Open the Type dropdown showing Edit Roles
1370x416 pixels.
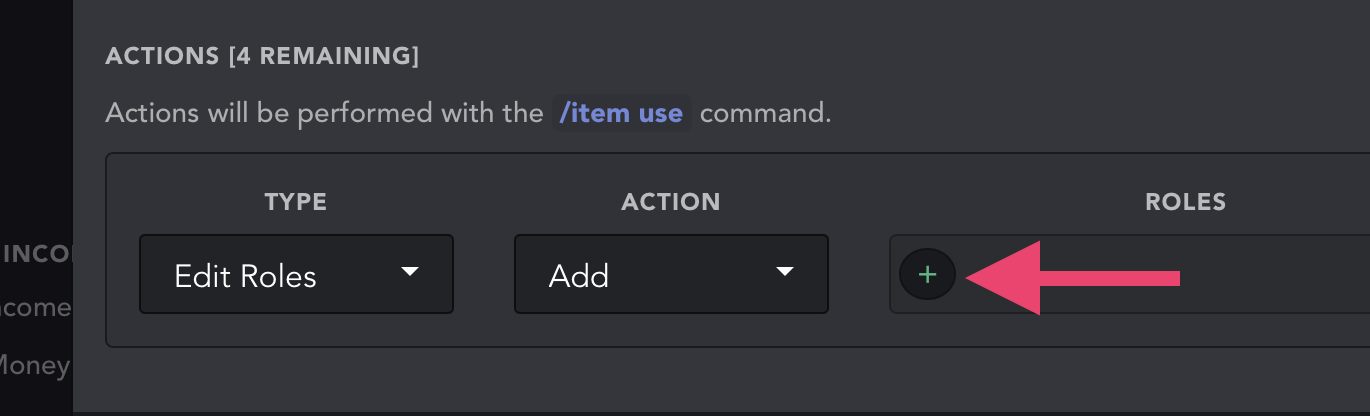[x=296, y=274]
